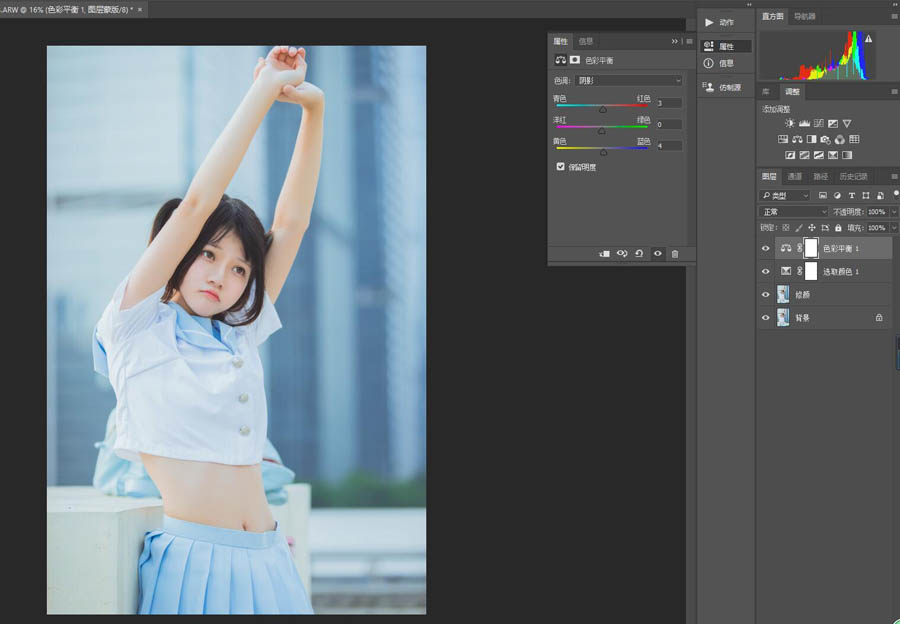This screenshot has width=900, height=624.
Task: Click the reset adjustment defaults icon
Action: pyautogui.click(x=639, y=254)
